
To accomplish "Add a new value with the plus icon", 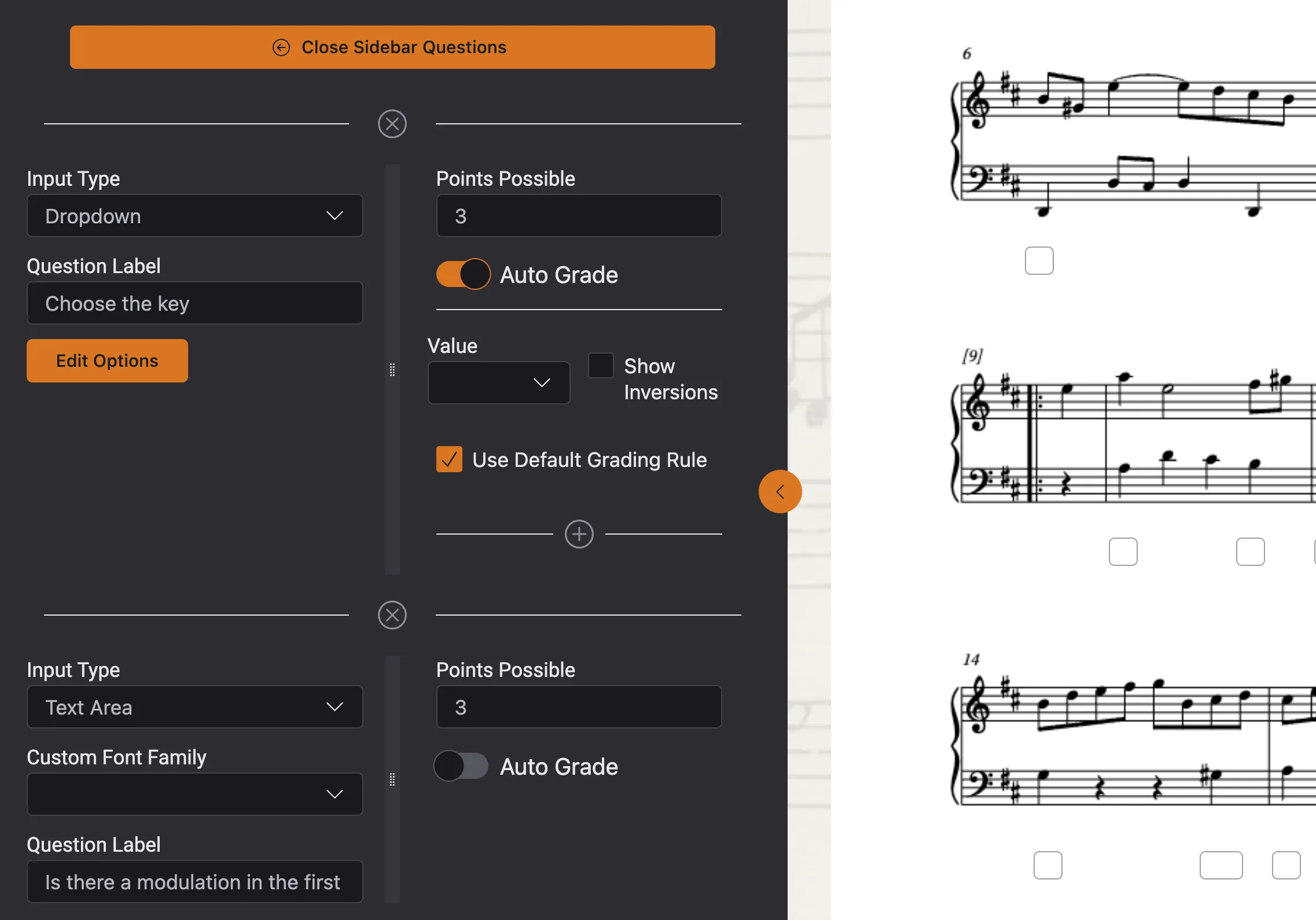I will (x=579, y=534).
